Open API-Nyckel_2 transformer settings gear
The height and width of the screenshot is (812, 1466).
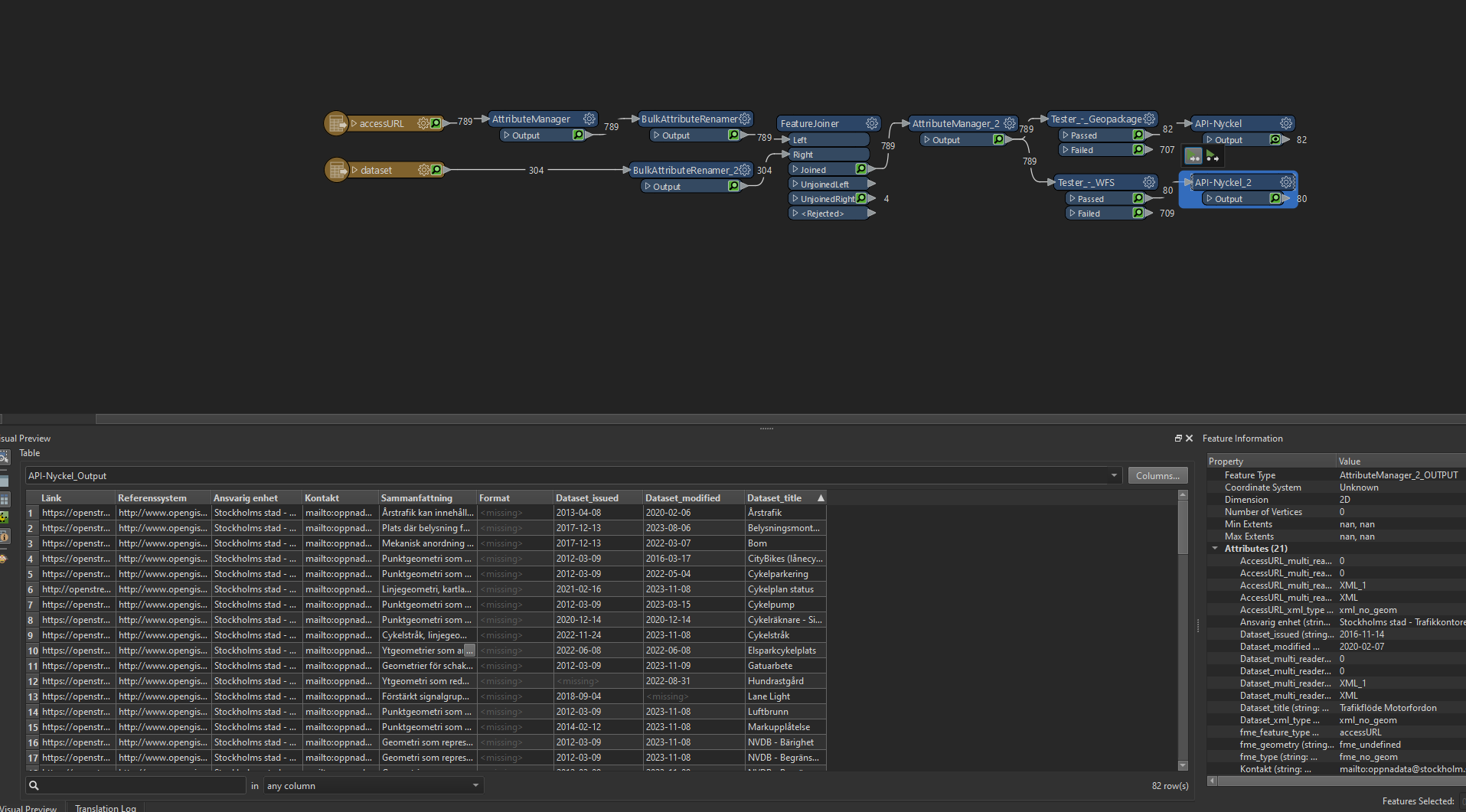(1286, 182)
